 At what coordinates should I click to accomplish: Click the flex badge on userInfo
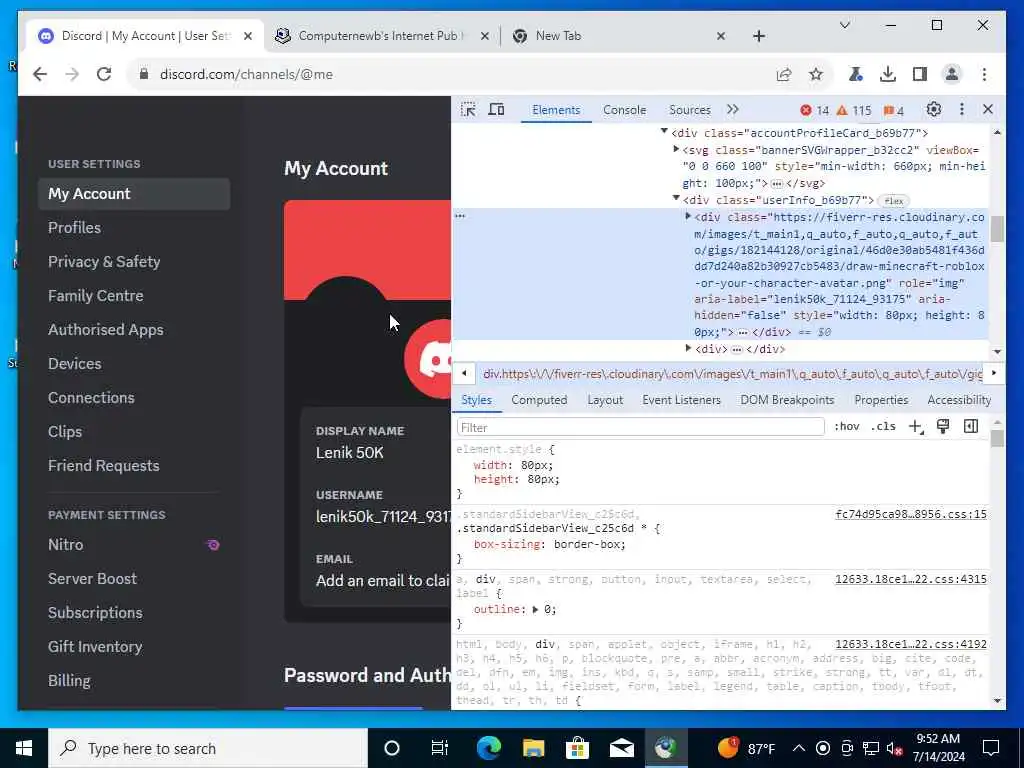(x=893, y=200)
